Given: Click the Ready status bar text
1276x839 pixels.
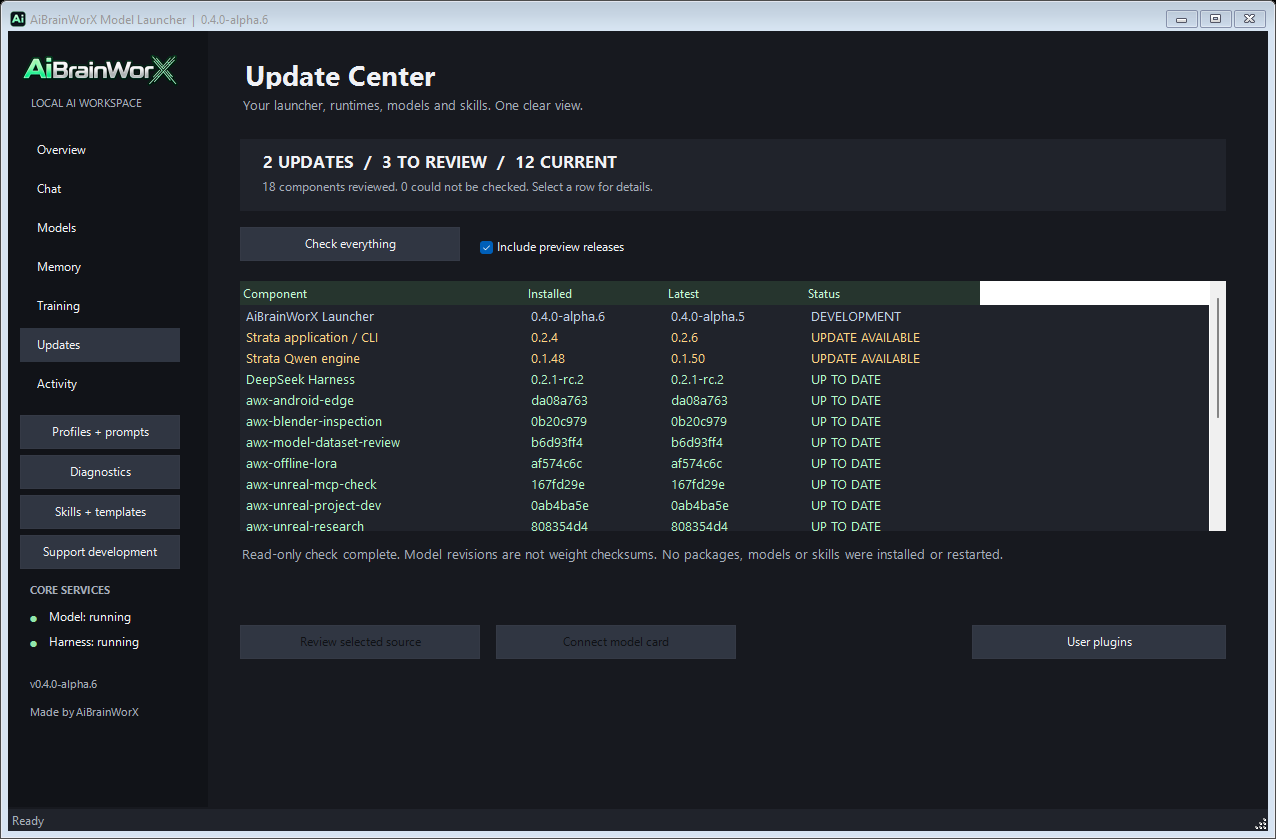Looking at the screenshot, I should click(x=28, y=821).
